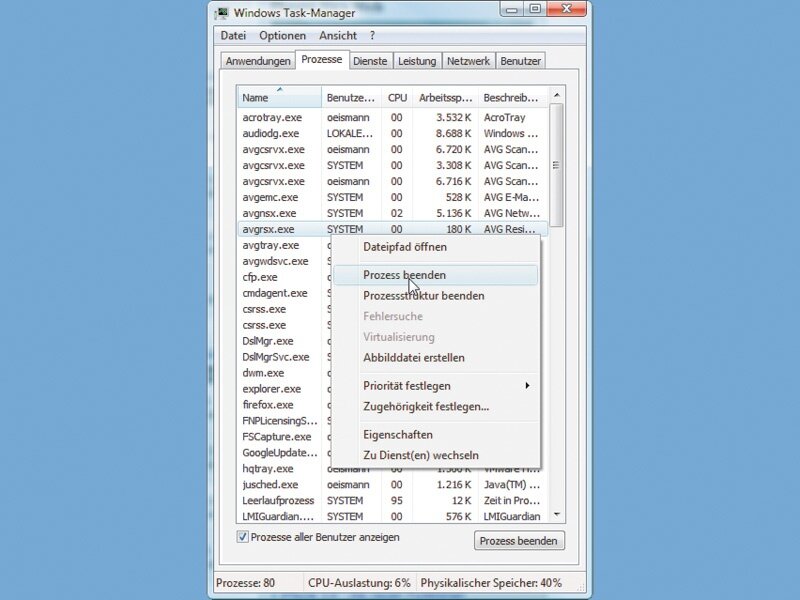This screenshot has width=800, height=600.
Task: Select 'Dateipfad öffnen' from context menu
Action: [x=404, y=247]
